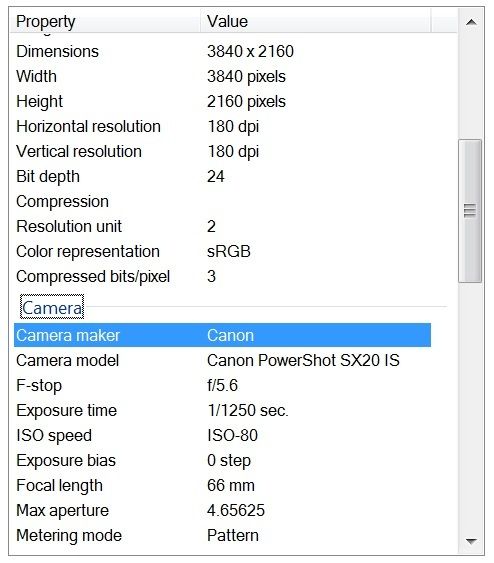The width and height of the screenshot is (494, 563).
Task: Select the F-stop property row
Action: coord(222,386)
